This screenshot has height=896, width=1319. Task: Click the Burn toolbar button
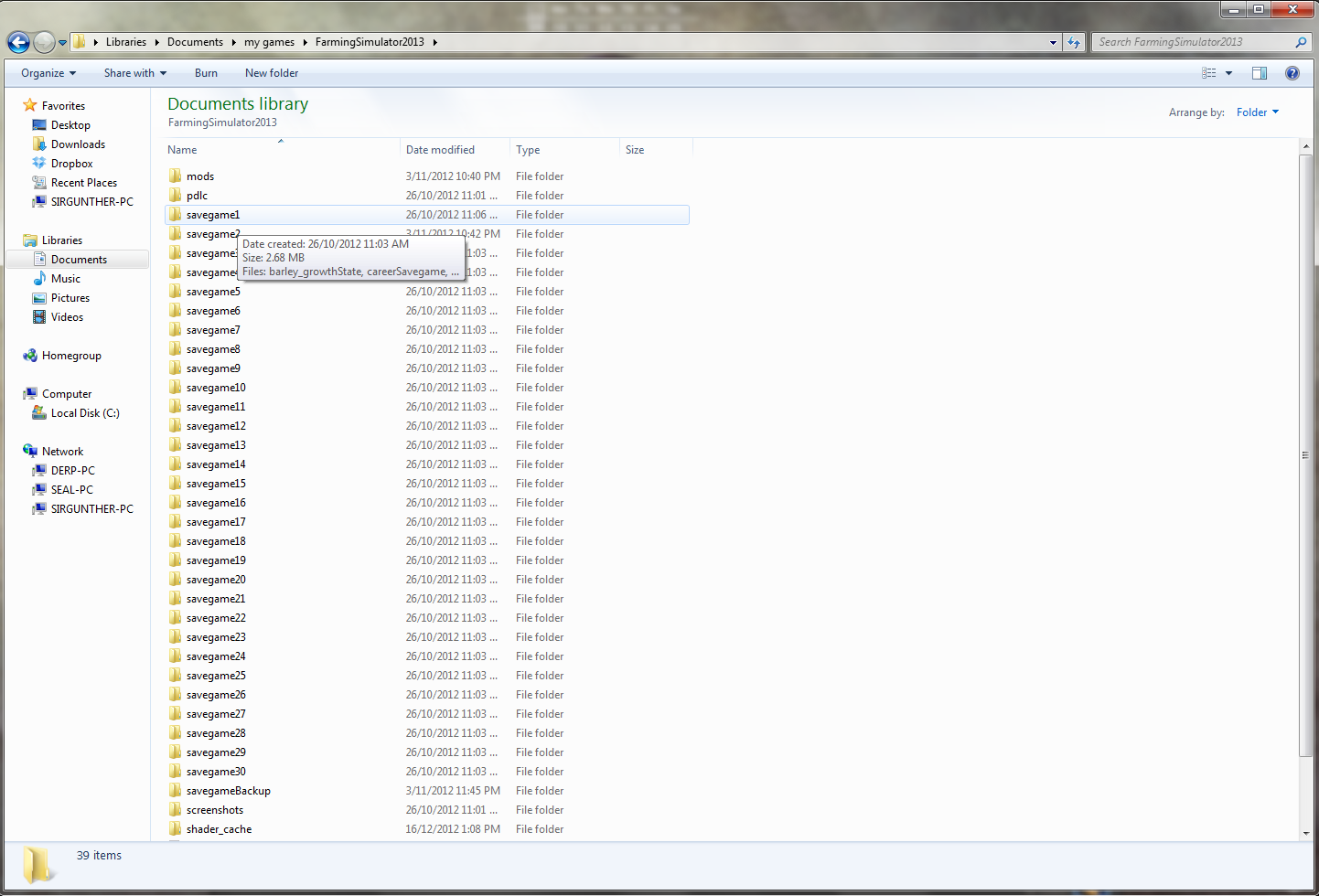(206, 73)
